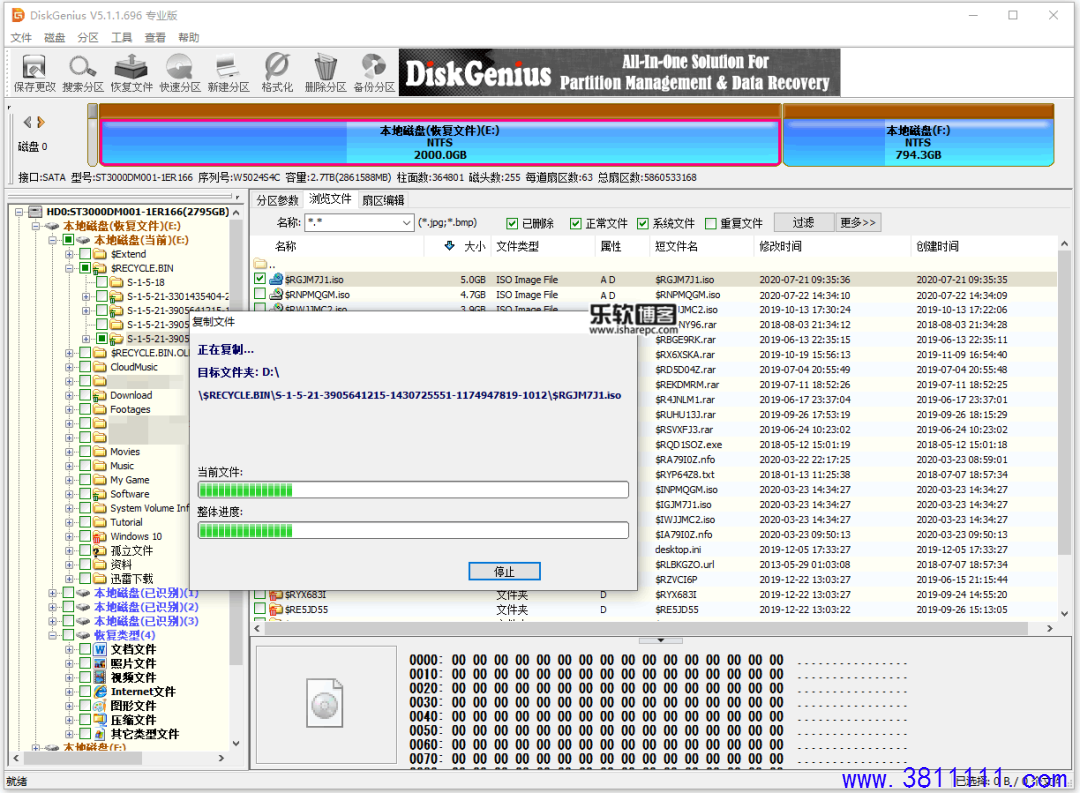Viewport: 1080px width, 793px height.
Task: Click the DiskGenius app icon in title bar
Action: 18,14
